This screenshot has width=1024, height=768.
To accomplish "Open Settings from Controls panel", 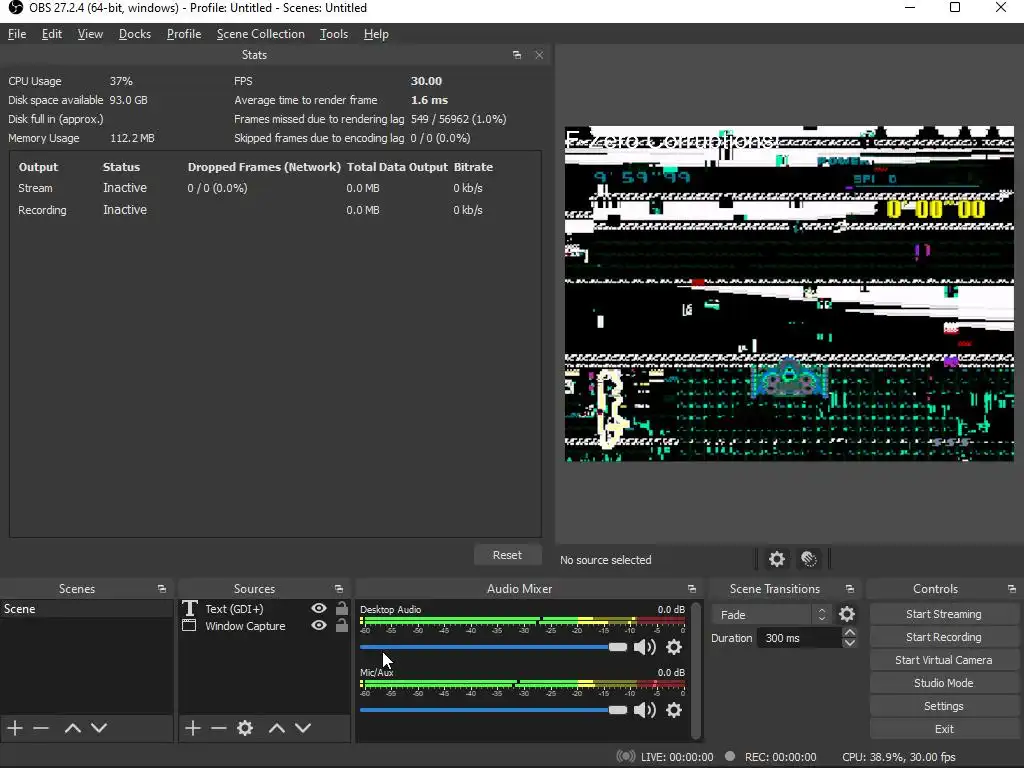I will (x=944, y=706).
